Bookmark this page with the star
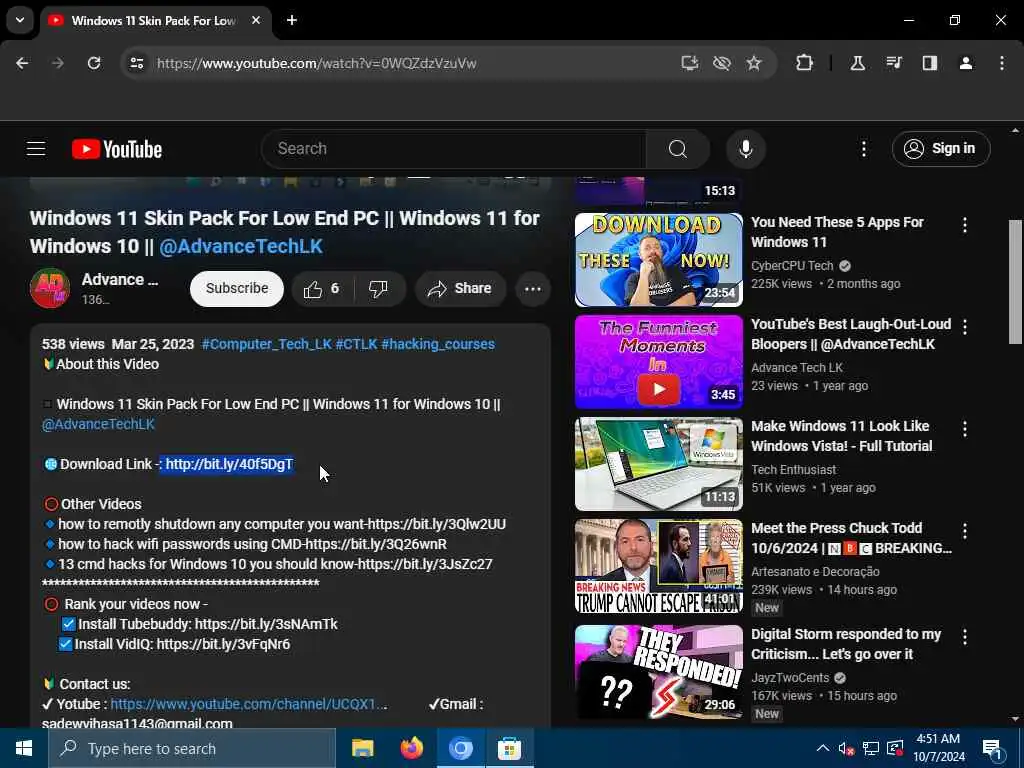The width and height of the screenshot is (1024, 768). pyautogui.click(x=754, y=63)
